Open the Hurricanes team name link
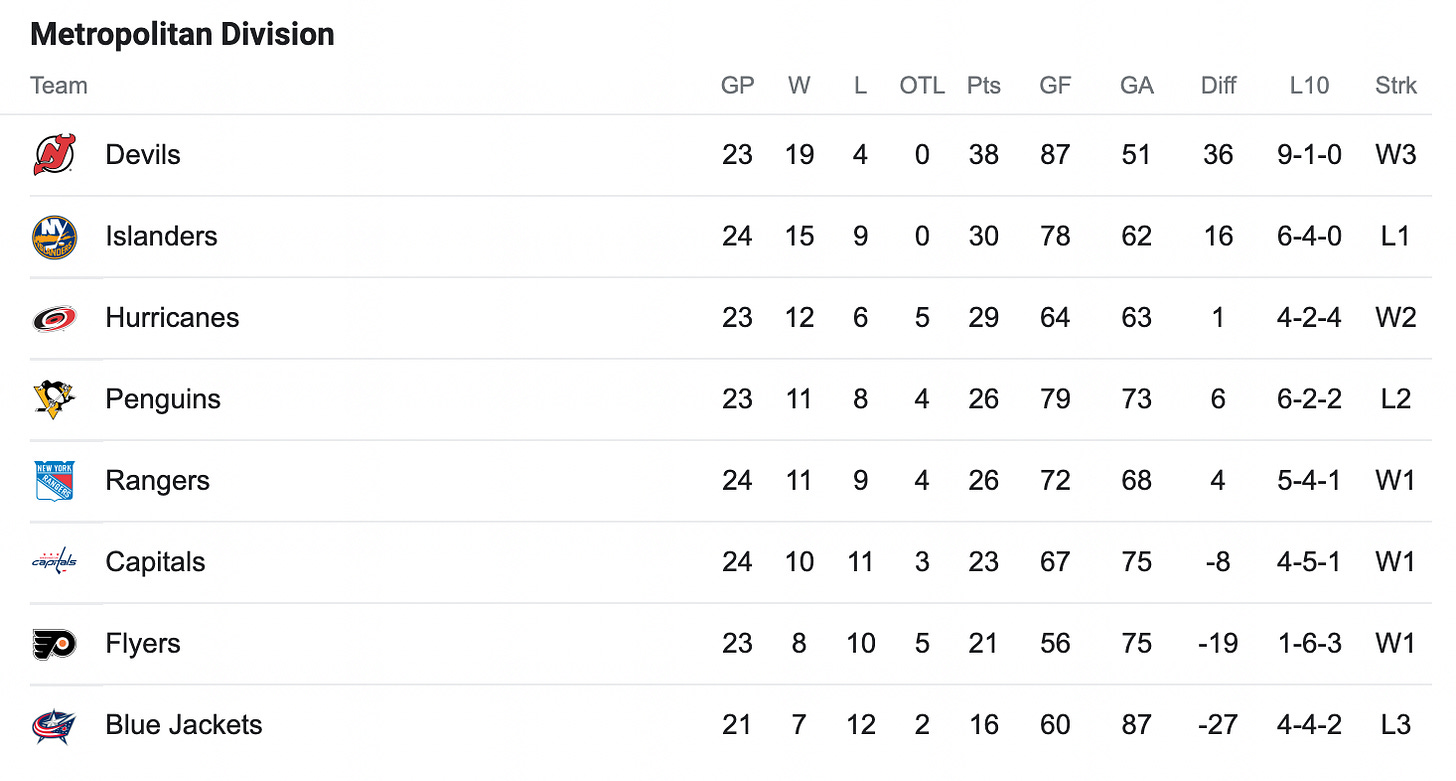 click(x=172, y=318)
